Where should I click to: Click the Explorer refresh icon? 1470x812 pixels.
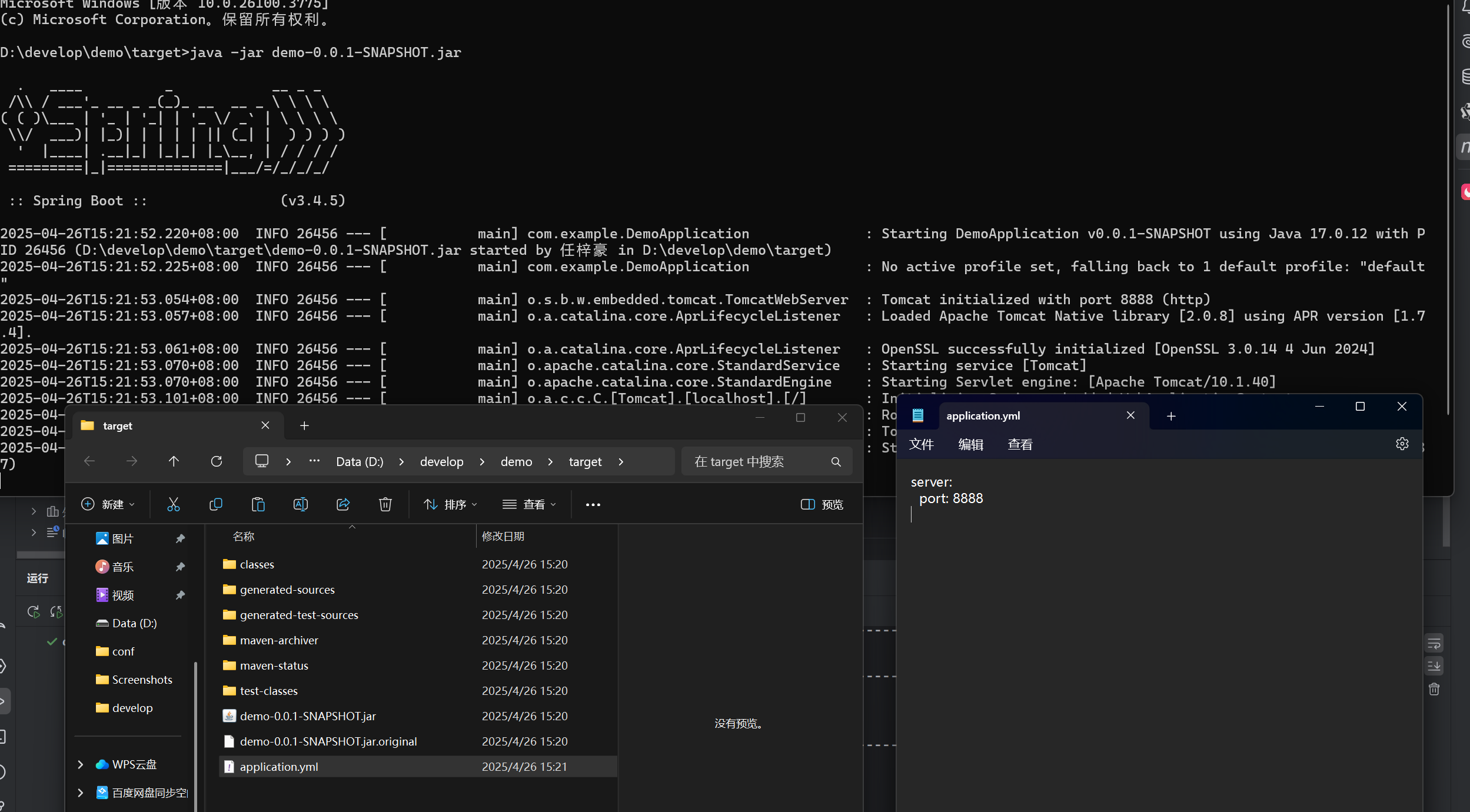[217, 461]
